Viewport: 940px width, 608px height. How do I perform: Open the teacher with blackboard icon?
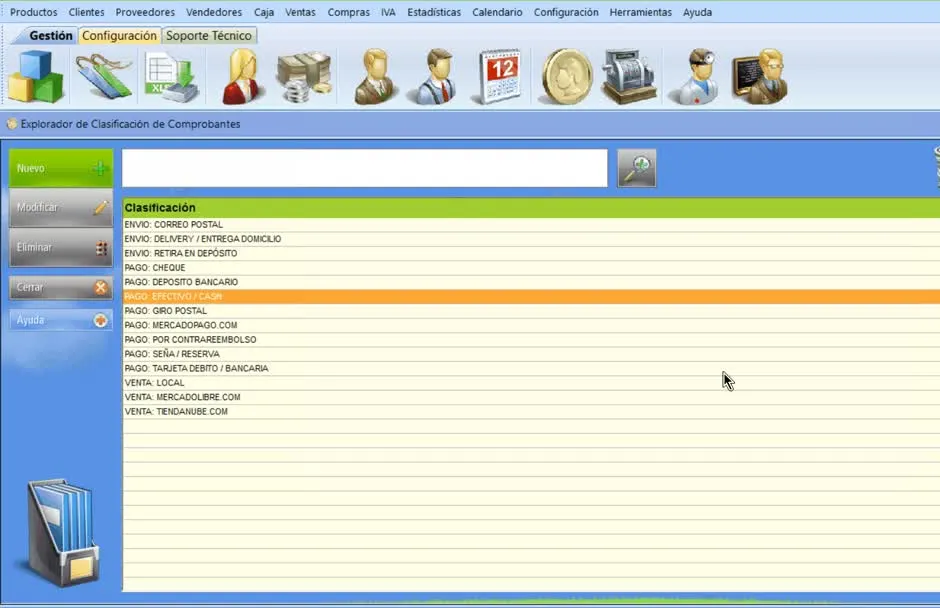click(x=760, y=77)
